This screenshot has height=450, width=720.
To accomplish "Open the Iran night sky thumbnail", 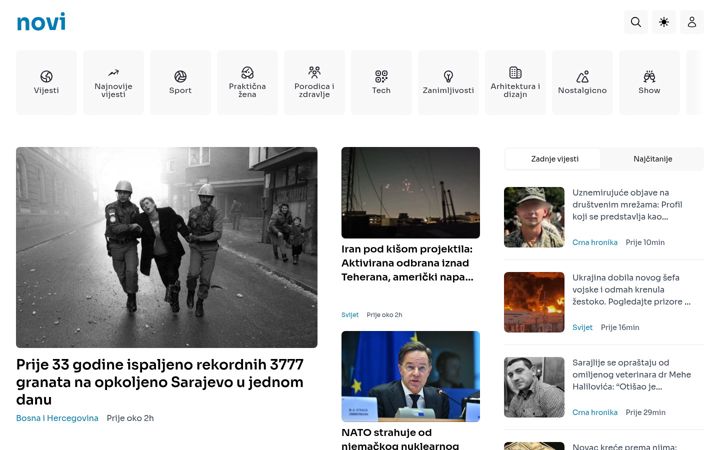I will (x=411, y=192).
